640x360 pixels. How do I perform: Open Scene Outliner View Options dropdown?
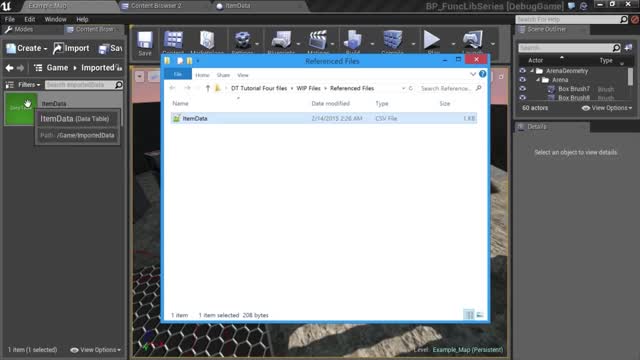pyautogui.click(x=607, y=108)
